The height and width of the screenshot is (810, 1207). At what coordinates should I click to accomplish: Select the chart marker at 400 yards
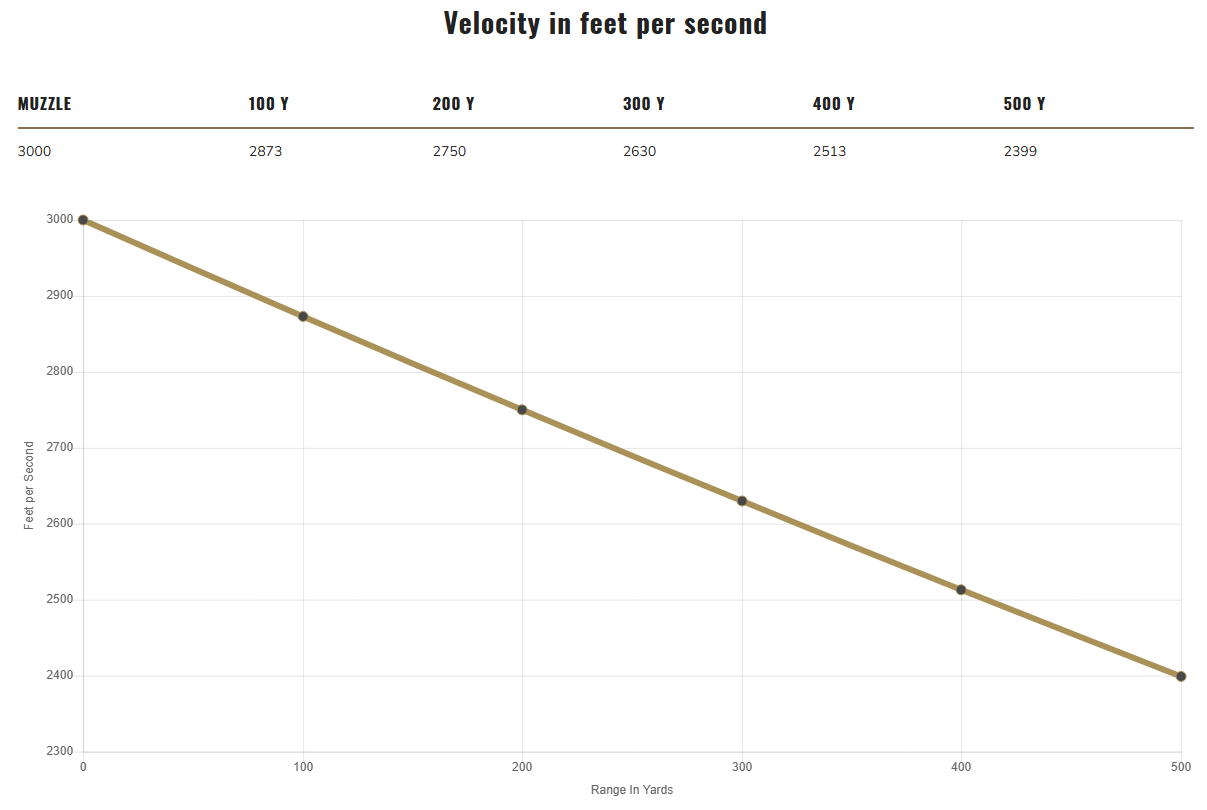click(x=961, y=590)
